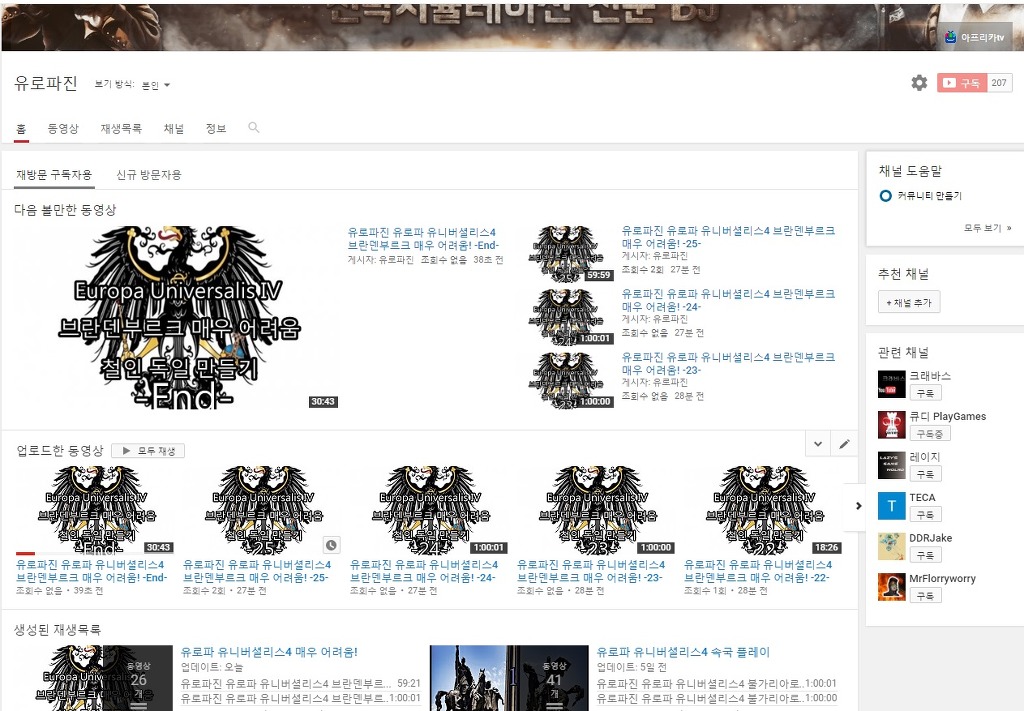1024x711 pixels.
Task: Expand 모두 보기 in channel help
Action: click(987, 228)
